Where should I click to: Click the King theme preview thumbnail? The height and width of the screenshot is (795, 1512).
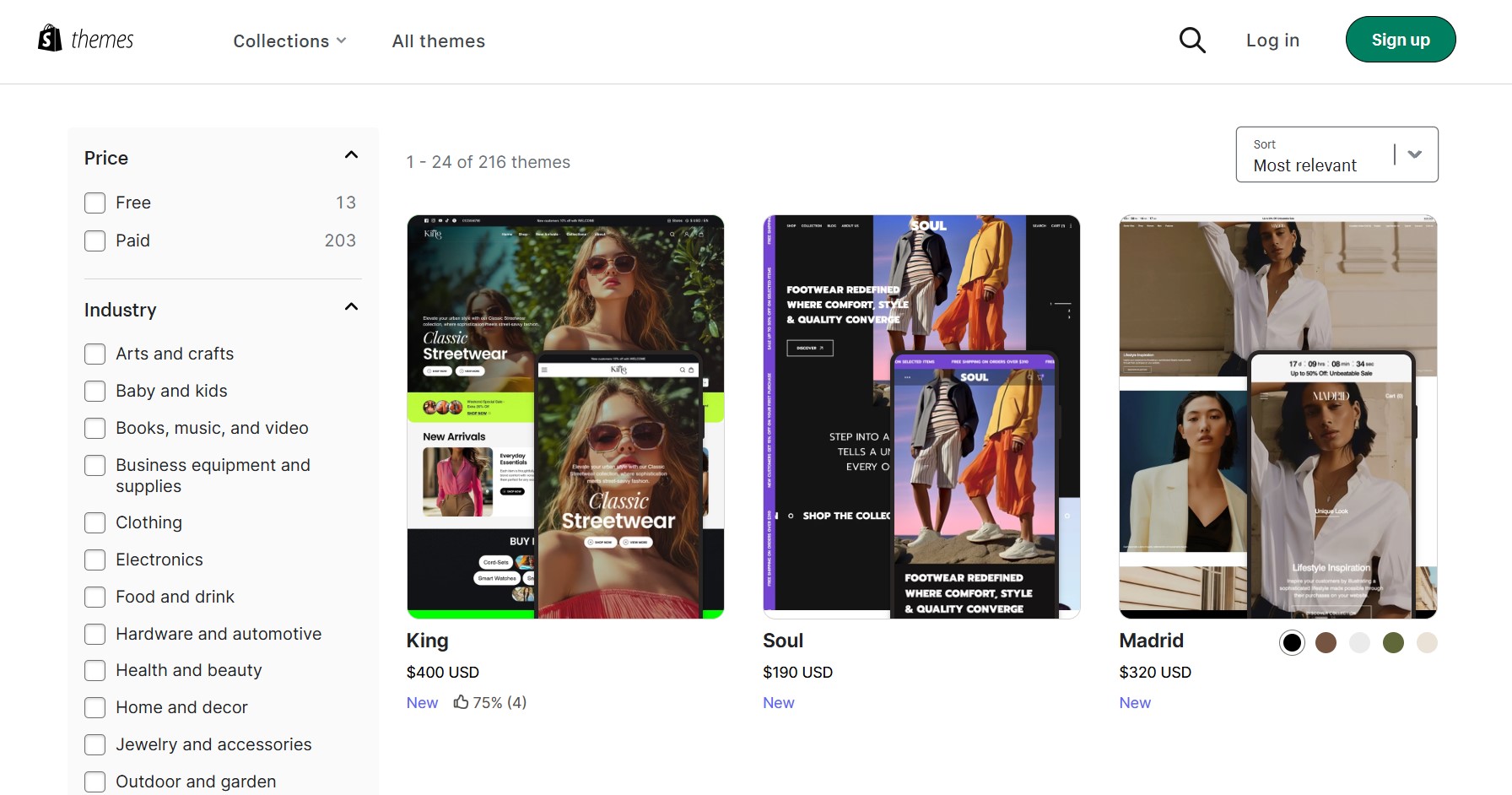pos(565,415)
